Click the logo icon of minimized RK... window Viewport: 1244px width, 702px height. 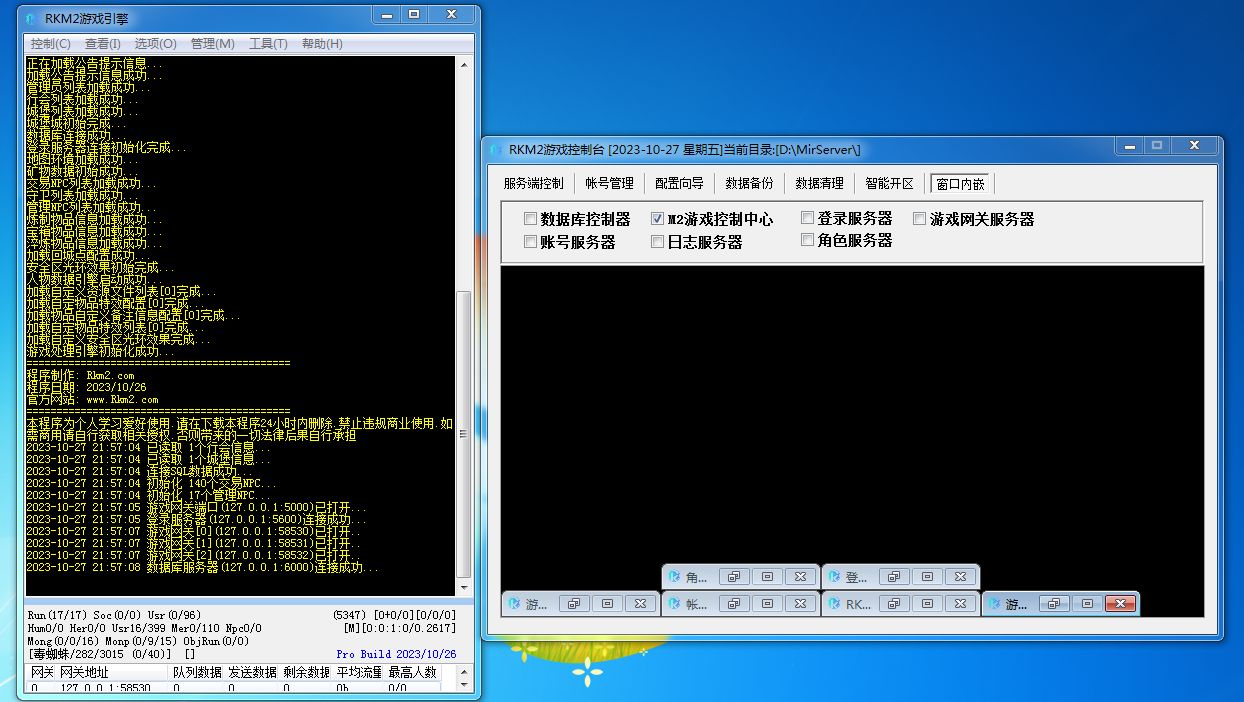(834, 604)
